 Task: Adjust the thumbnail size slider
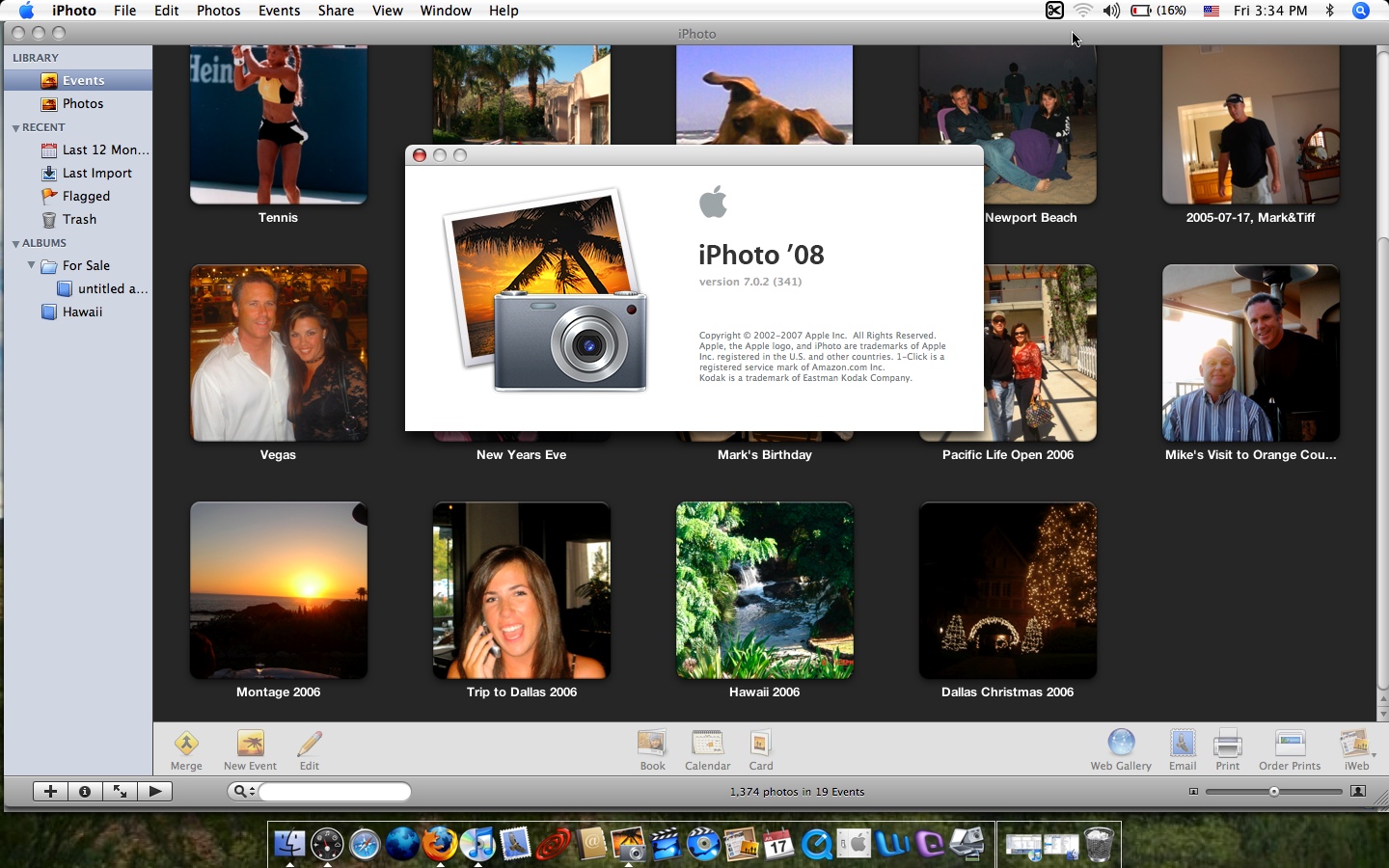click(x=1273, y=791)
